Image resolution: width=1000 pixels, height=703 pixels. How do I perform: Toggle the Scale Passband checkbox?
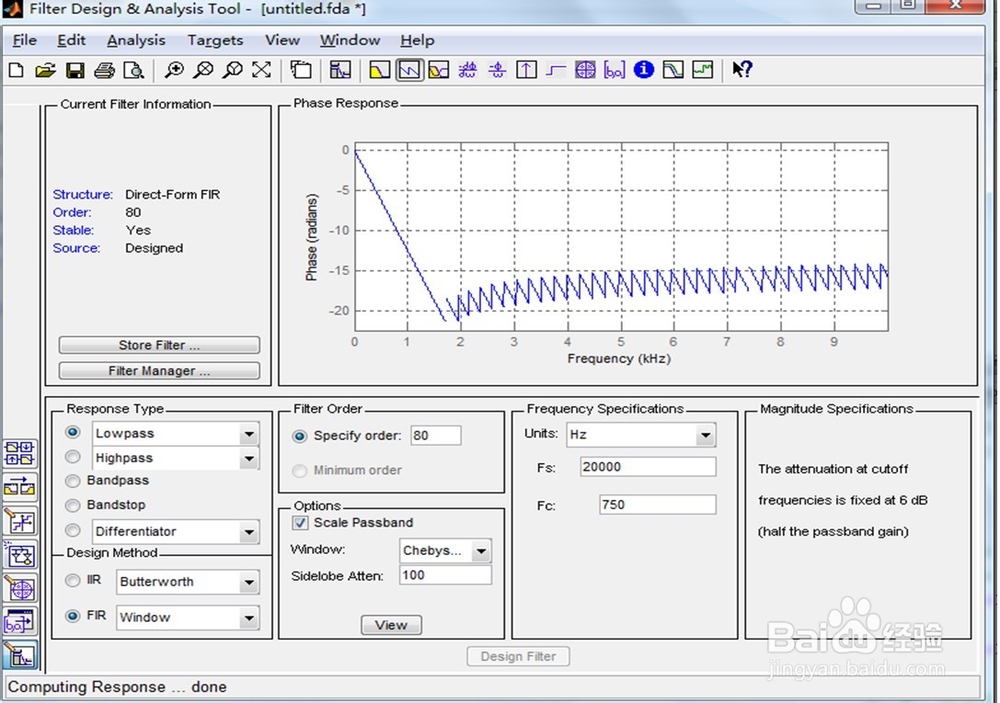(300, 523)
